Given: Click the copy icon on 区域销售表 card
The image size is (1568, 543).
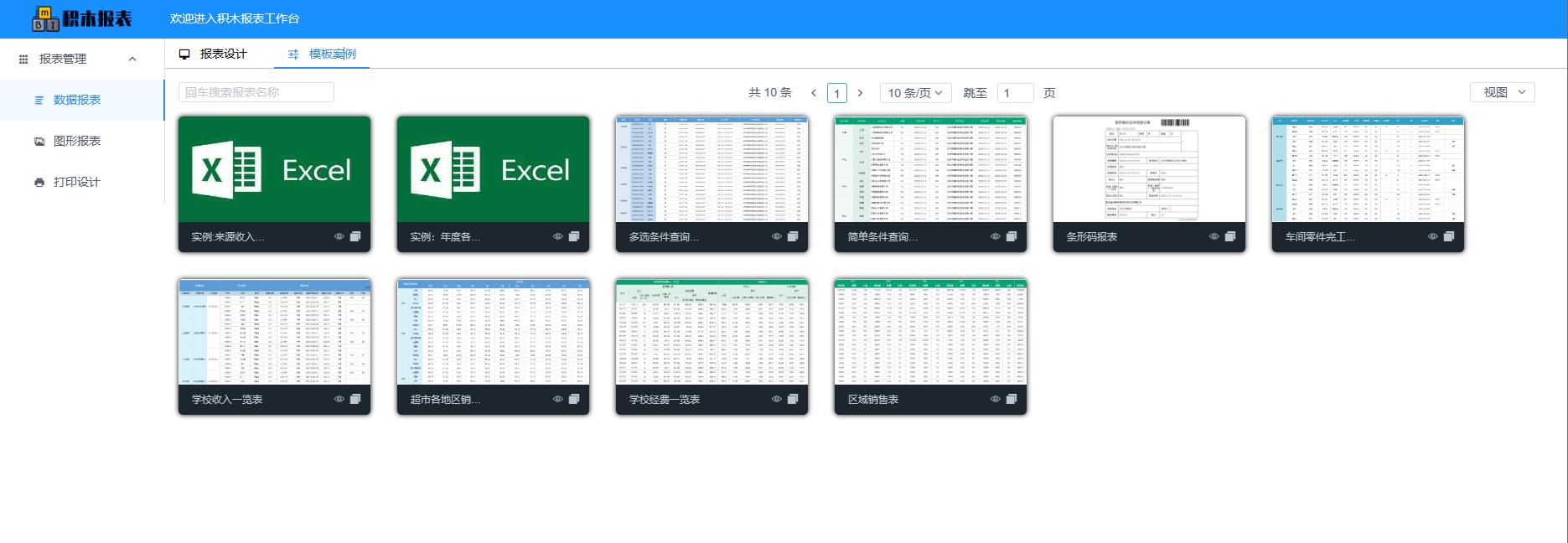Looking at the screenshot, I should [1011, 400].
